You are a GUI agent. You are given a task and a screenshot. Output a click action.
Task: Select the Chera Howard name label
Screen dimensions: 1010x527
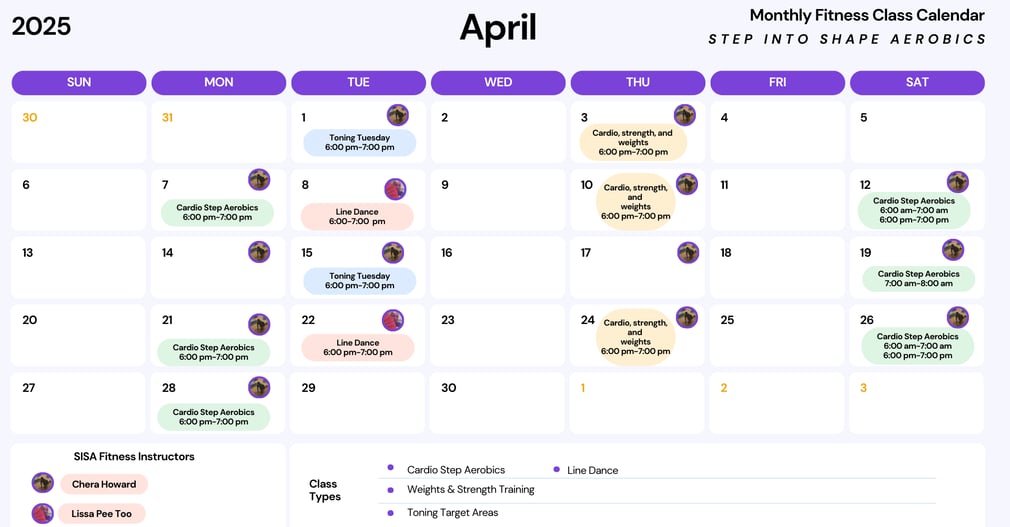(104, 484)
